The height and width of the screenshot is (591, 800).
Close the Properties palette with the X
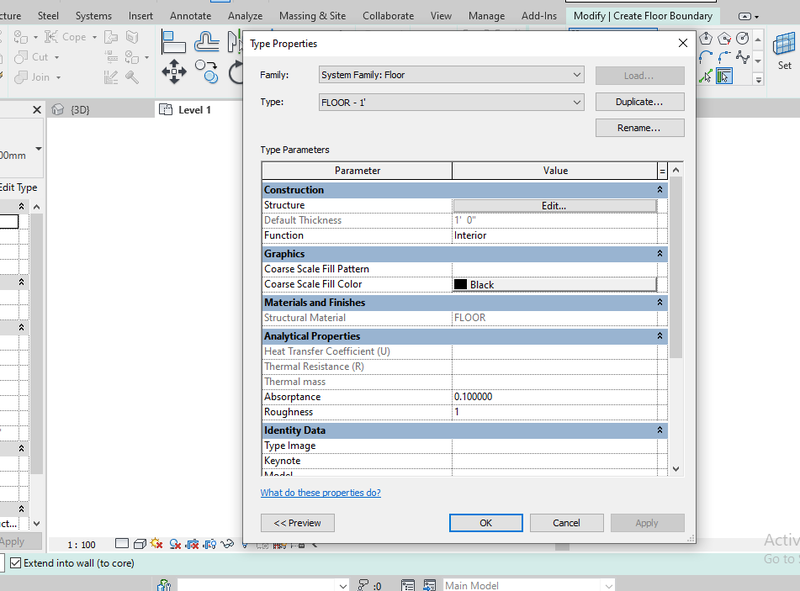coord(37,110)
